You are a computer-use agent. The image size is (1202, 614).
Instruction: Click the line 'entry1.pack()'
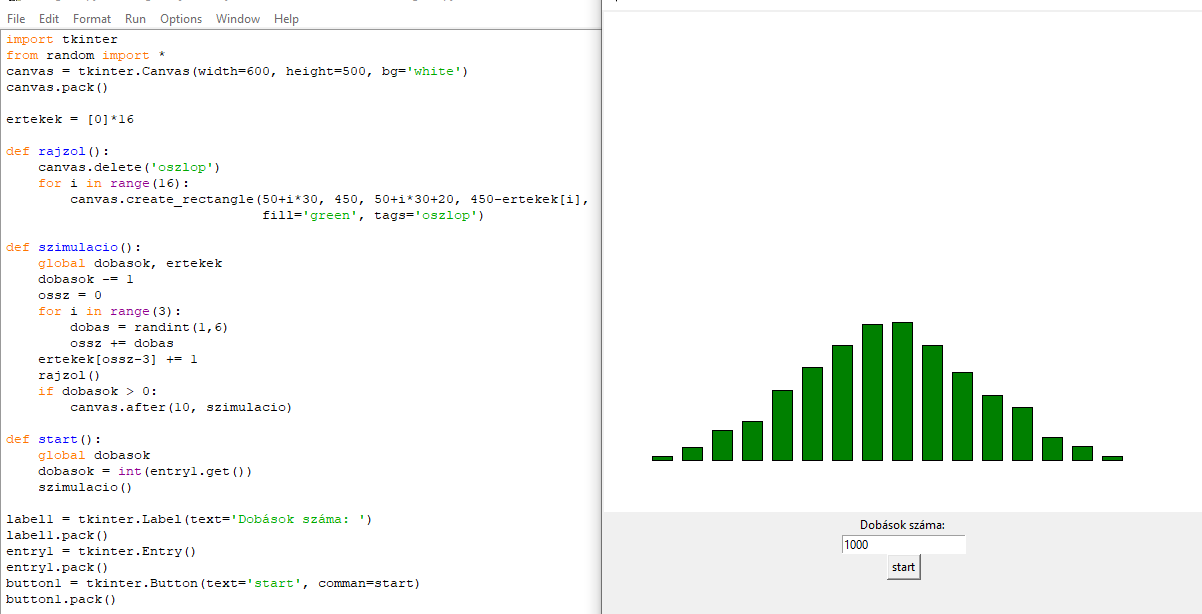click(x=58, y=567)
